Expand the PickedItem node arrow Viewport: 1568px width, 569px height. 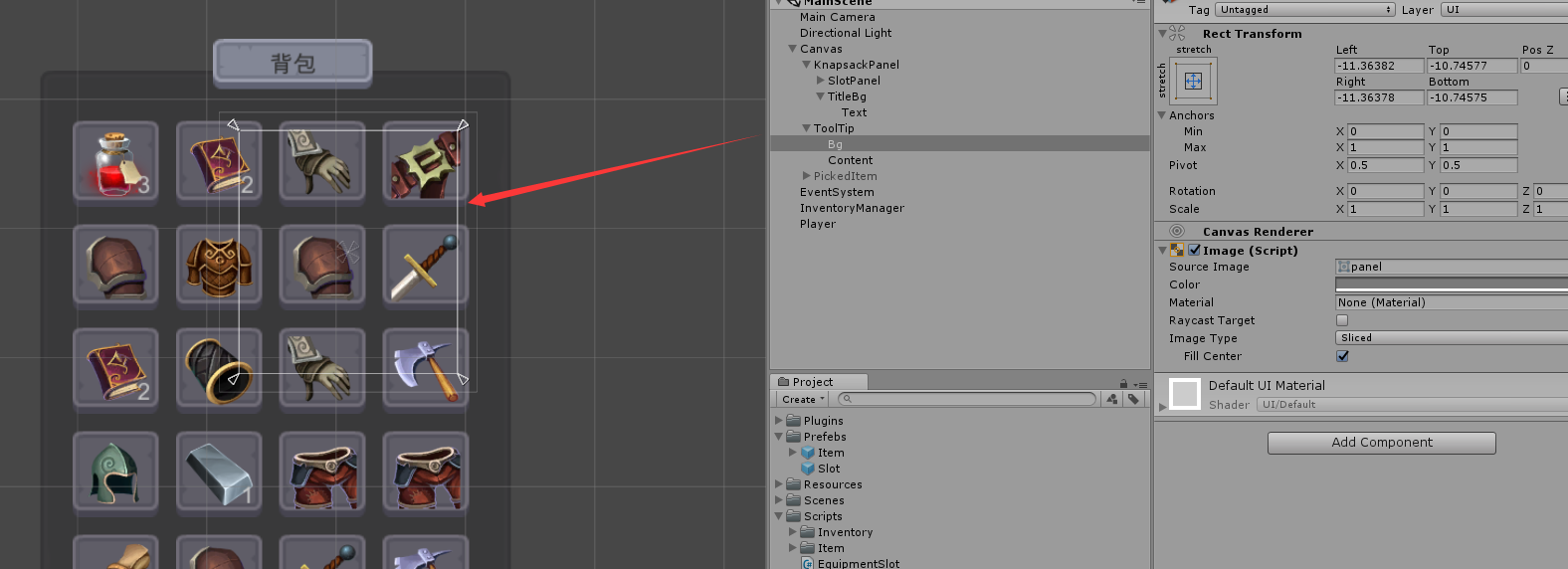pyautogui.click(x=806, y=176)
